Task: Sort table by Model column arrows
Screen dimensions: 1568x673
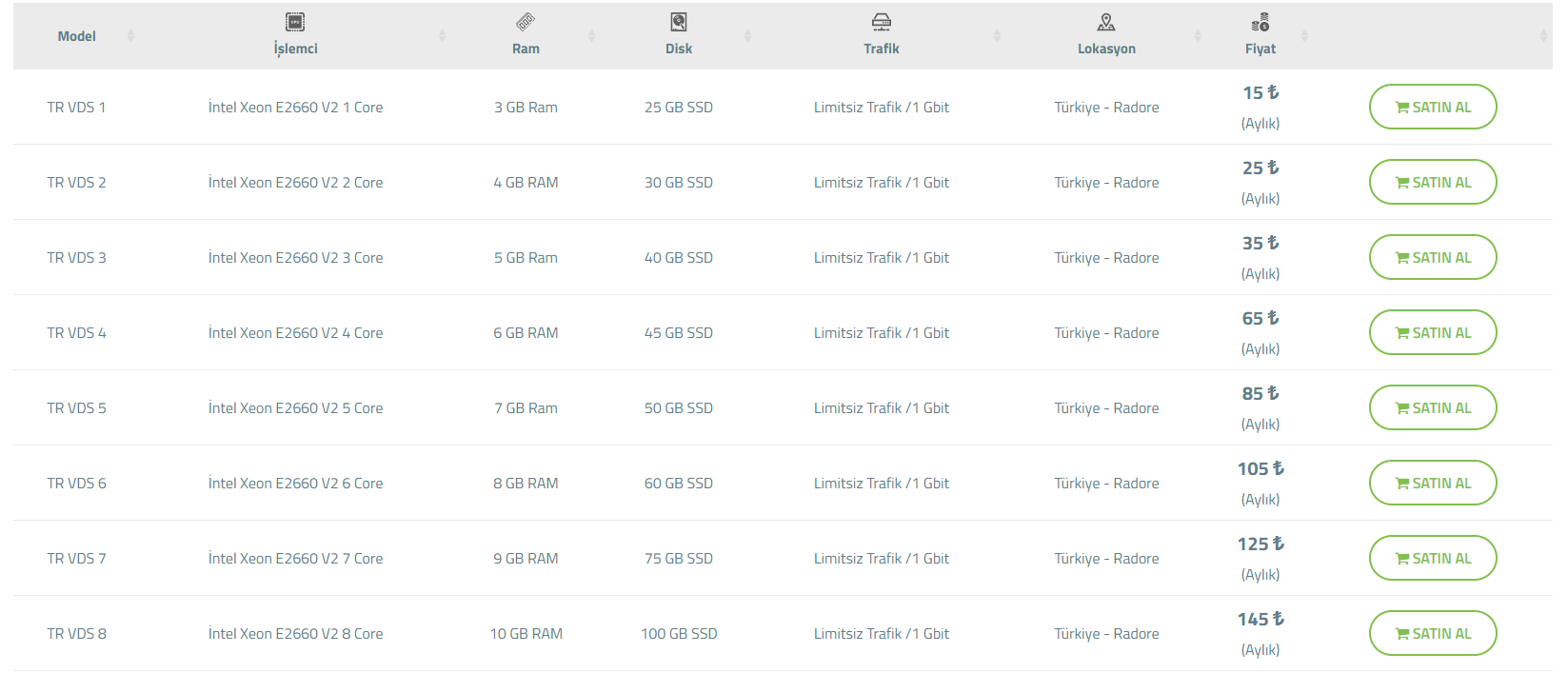Action: (130, 36)
